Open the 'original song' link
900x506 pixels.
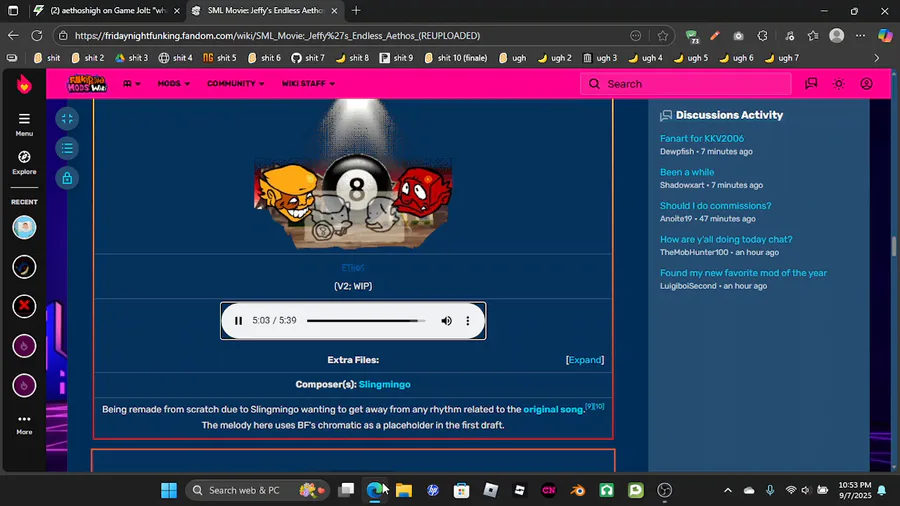point(553,409)
